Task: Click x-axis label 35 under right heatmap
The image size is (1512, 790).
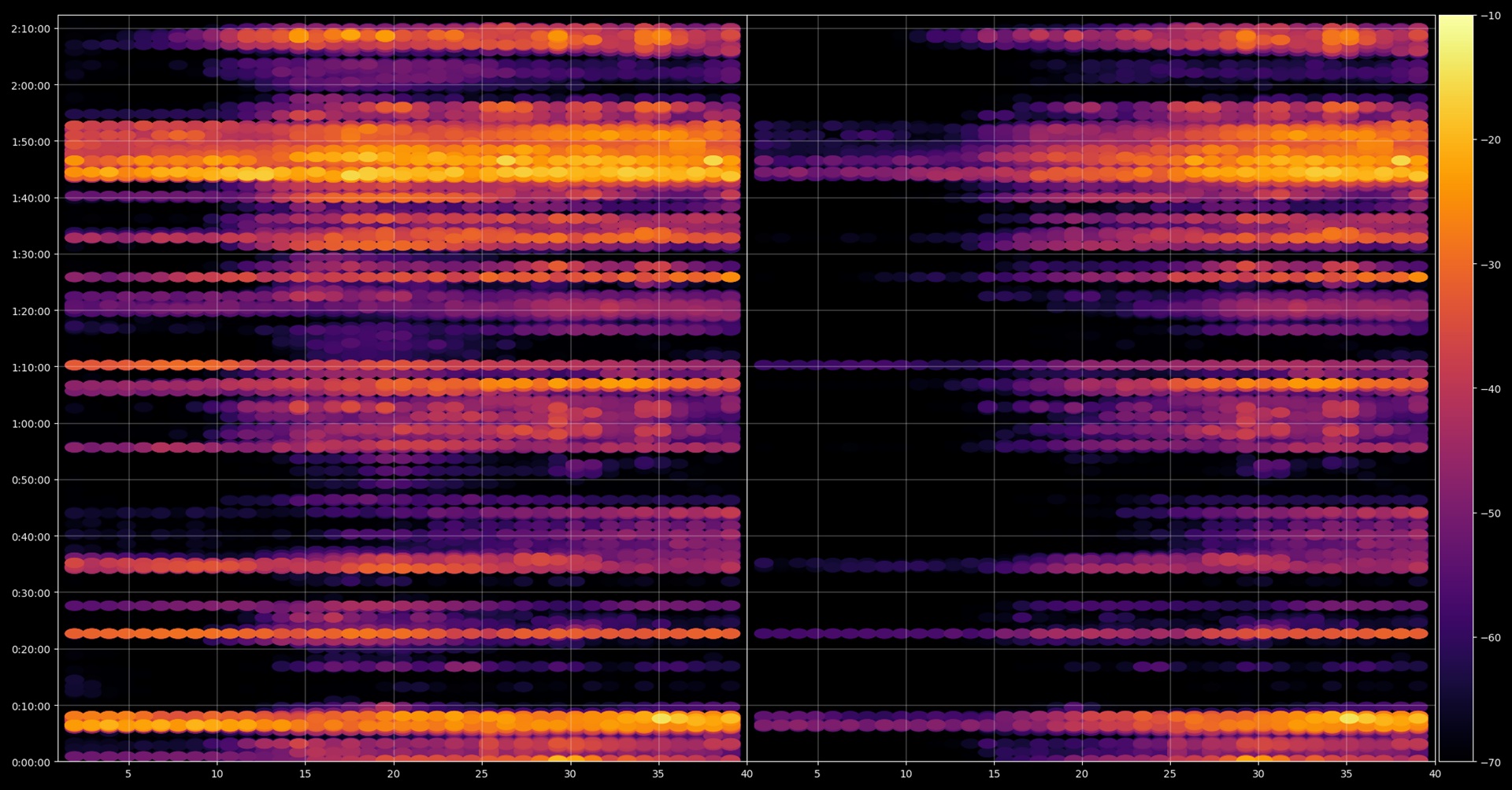Action: click(1347, 773)
